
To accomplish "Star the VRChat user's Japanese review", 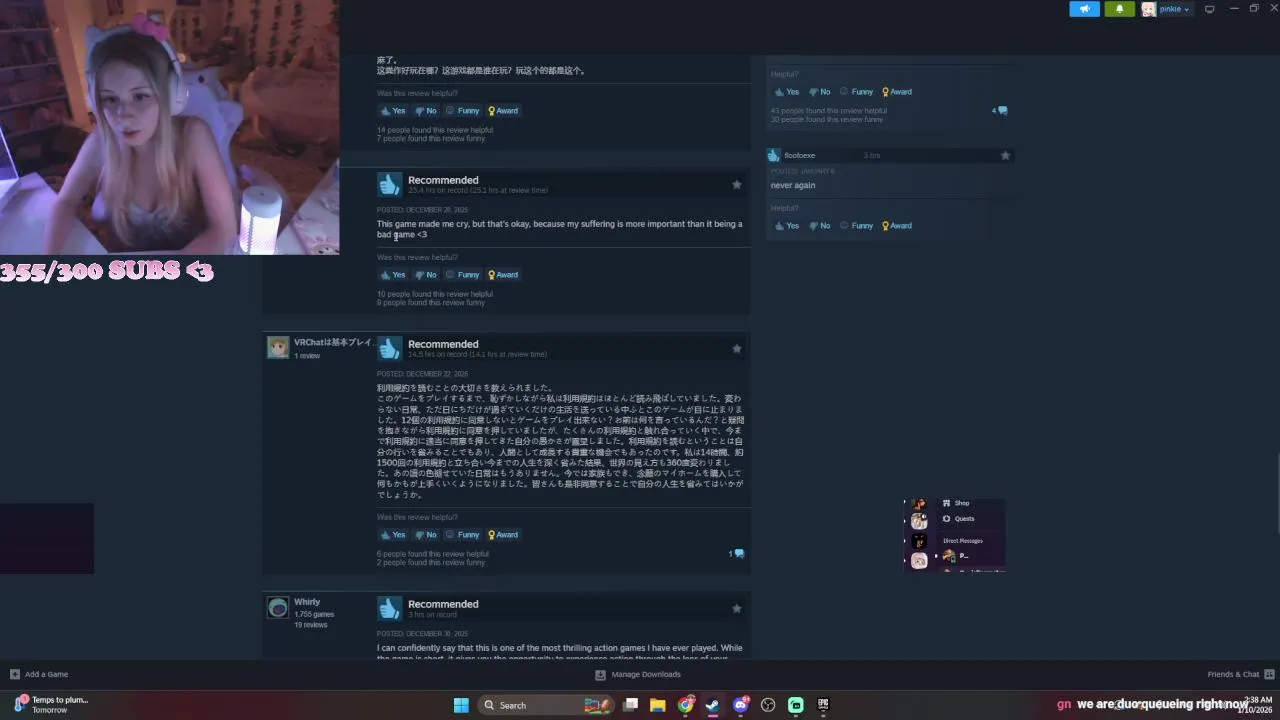I will tap(737, 348).
